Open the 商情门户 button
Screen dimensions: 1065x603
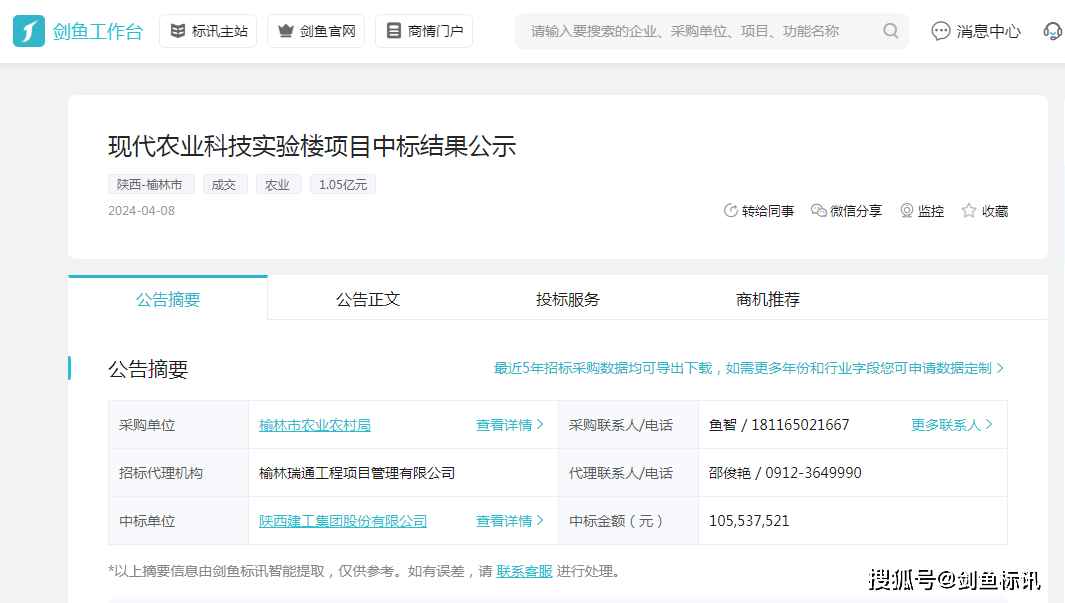coord(424,31)
